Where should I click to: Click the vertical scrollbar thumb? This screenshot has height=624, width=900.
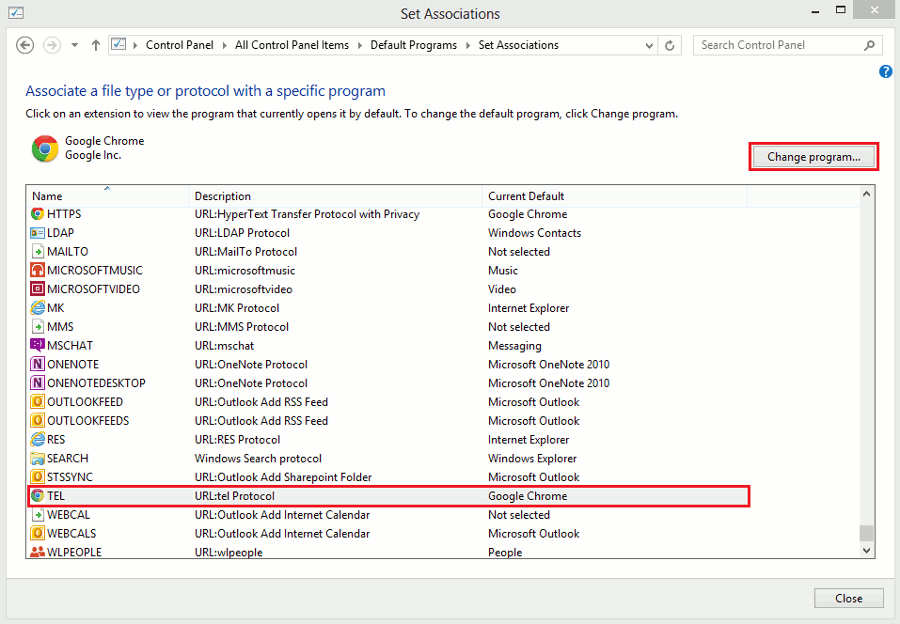click(866, 533)
